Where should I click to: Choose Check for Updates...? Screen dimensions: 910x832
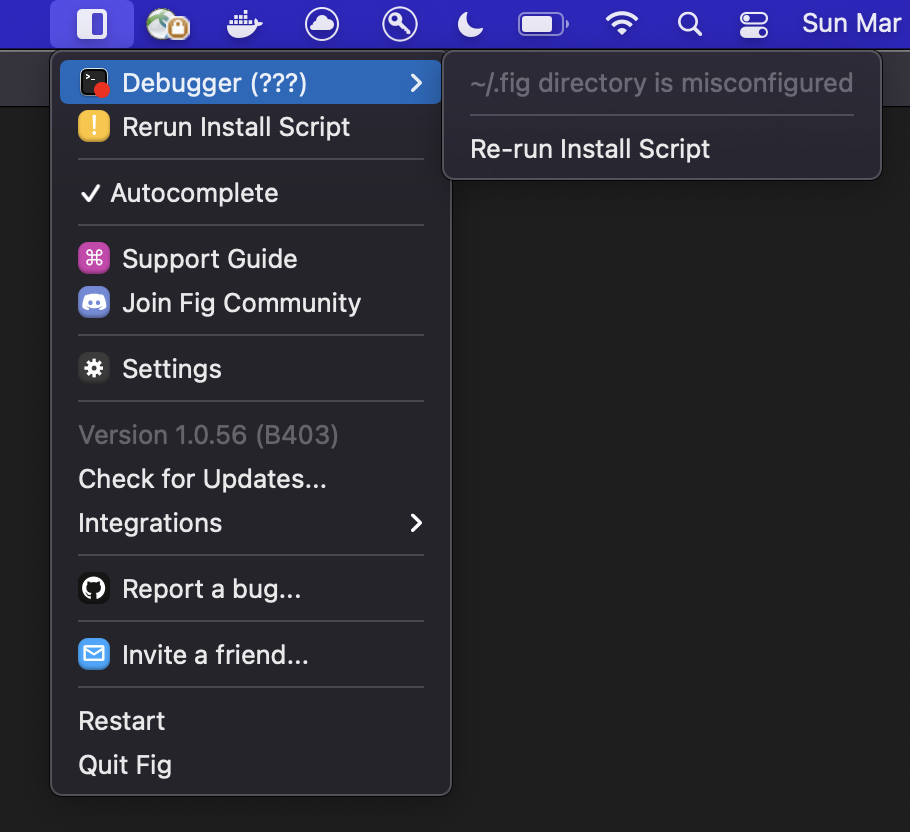pyautogui.click(x=202, y=478)
